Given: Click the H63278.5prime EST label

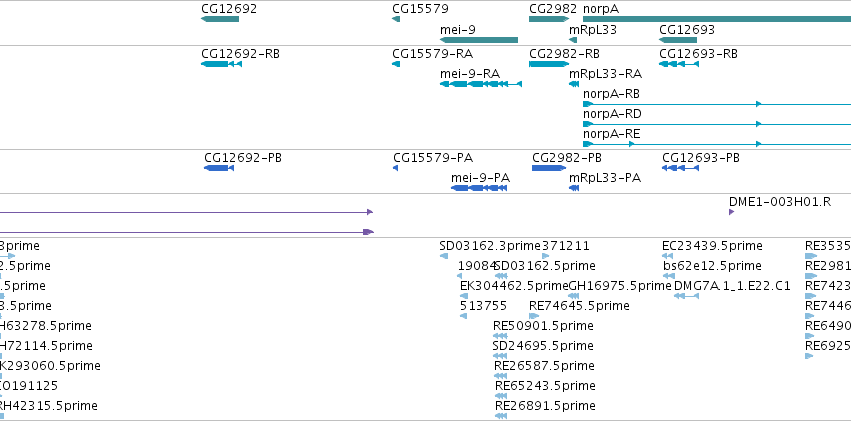Looking at the screenshot, I should point(46,326).
